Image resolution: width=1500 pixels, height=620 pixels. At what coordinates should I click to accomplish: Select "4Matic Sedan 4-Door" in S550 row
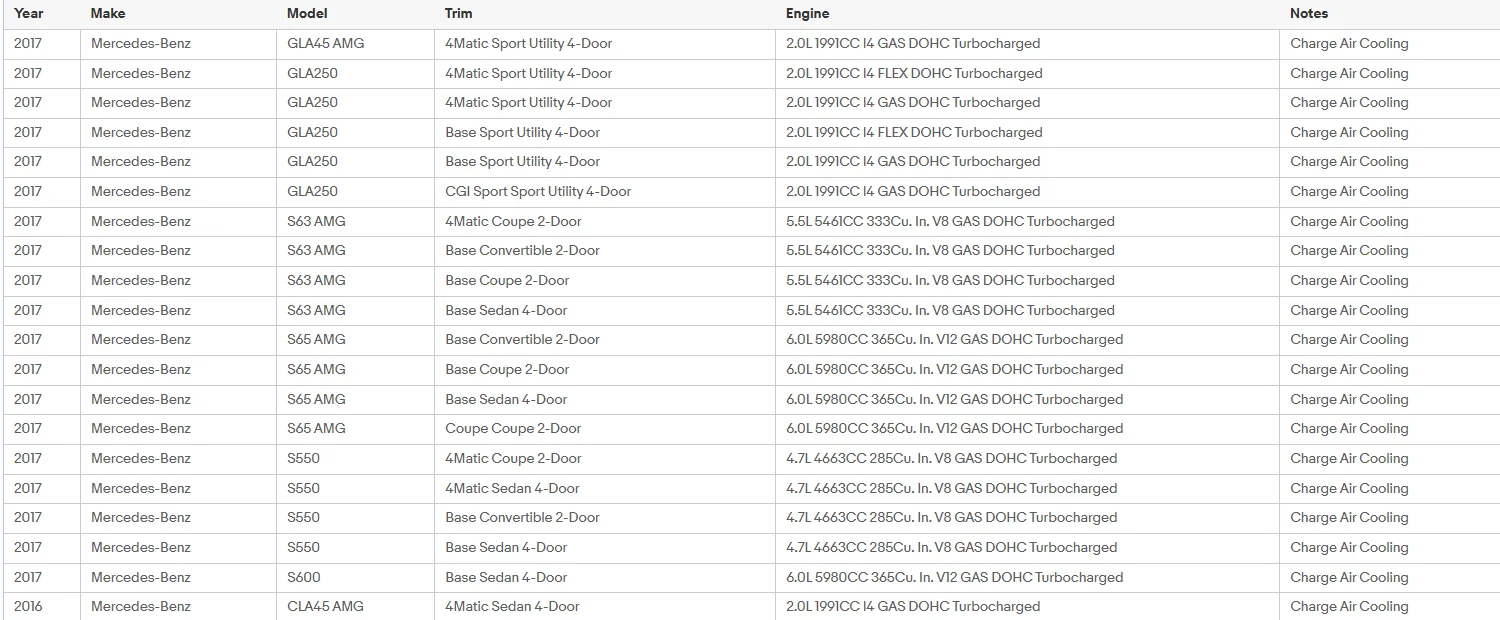[x=512, y=489]
